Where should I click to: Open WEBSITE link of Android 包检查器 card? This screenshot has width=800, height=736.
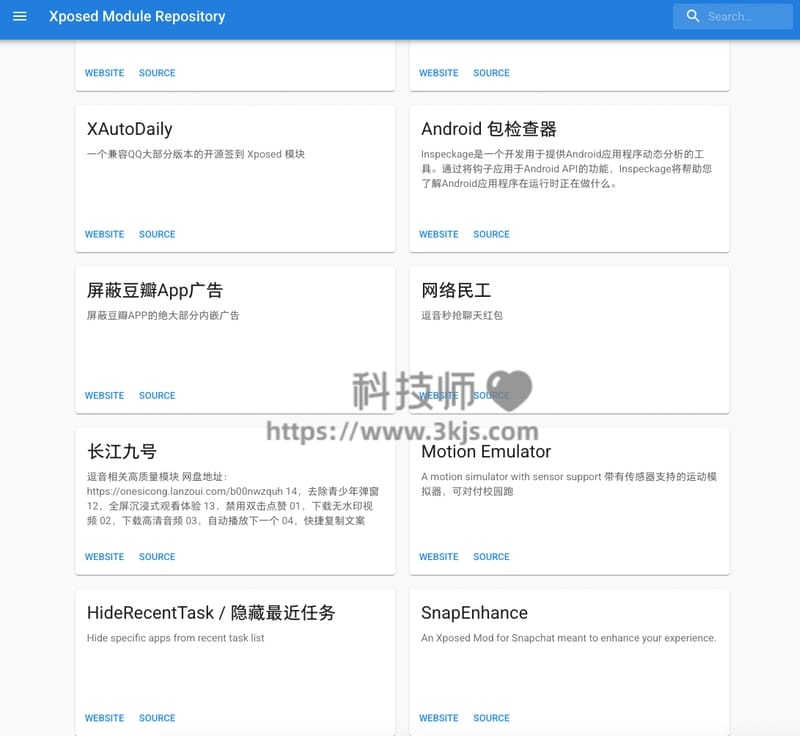[x=439, y=234]
